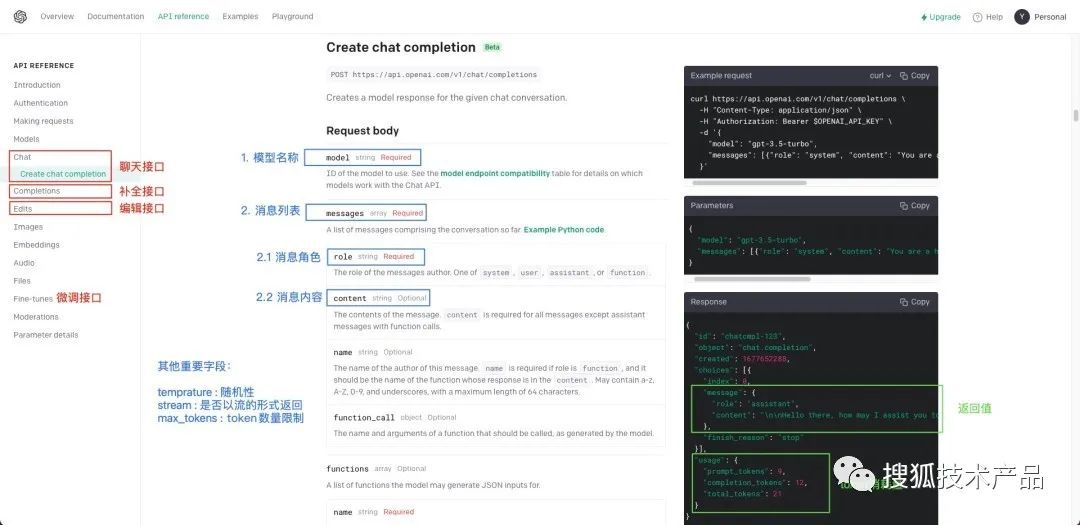Image resolution: width=1080 pixels, height=525 pixels.
Task: Open the Overview page
Action: tap(57, 17)
